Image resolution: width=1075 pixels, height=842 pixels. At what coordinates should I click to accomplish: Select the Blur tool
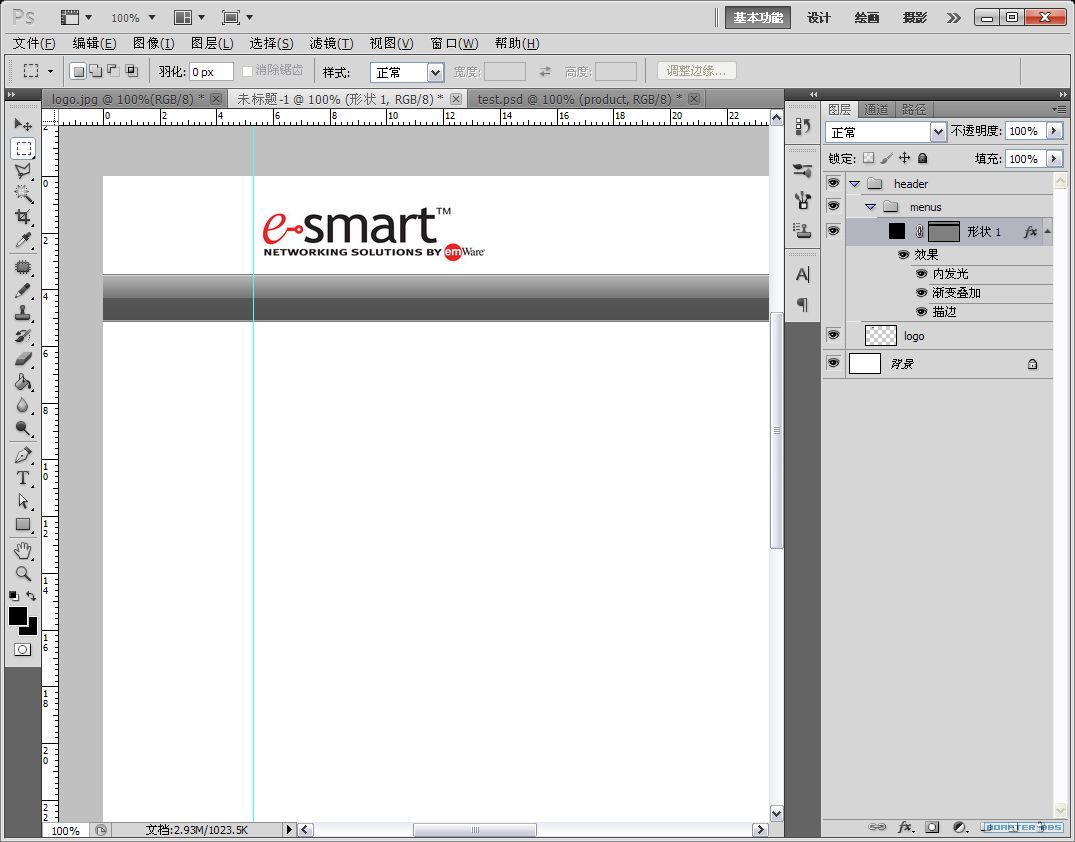click(23, 405)
